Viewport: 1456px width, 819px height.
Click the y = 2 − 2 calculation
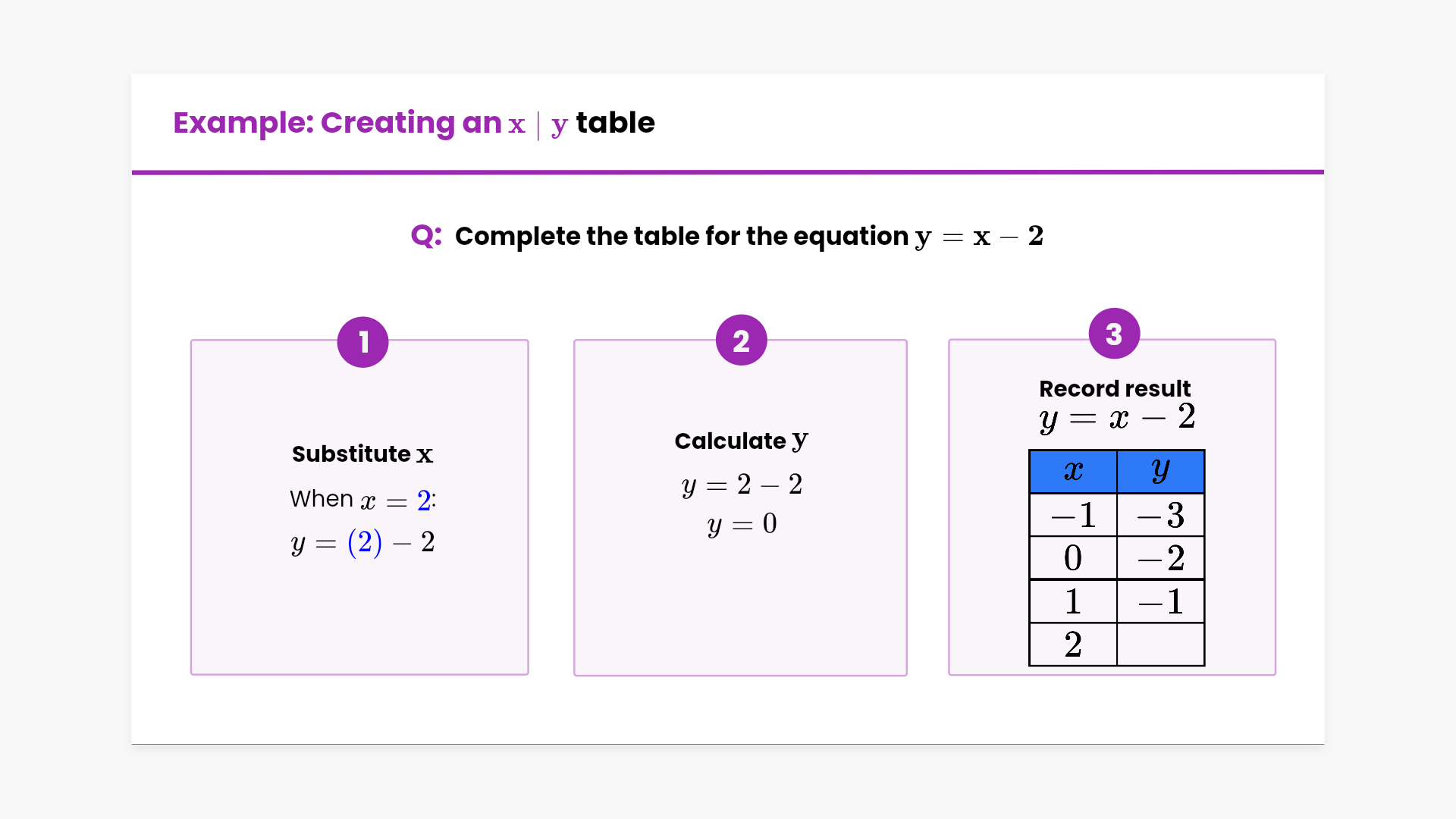coord(742,485)
